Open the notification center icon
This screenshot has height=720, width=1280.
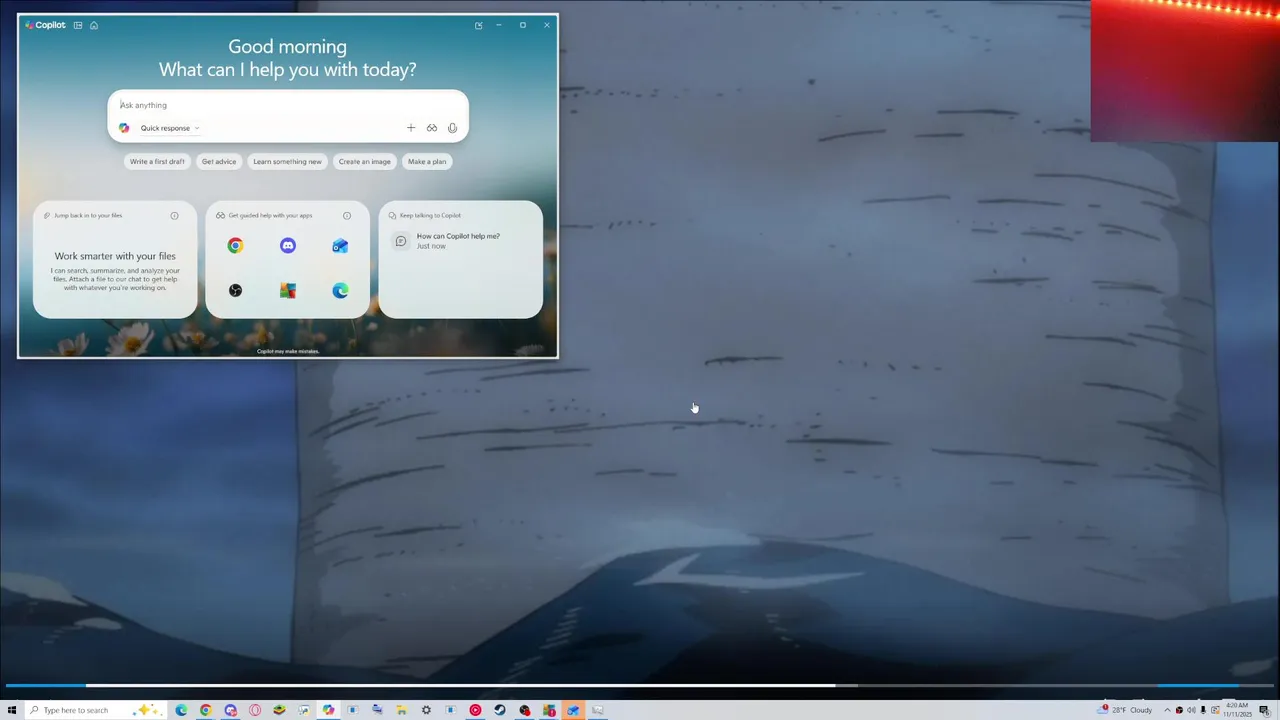(1265, 710)
